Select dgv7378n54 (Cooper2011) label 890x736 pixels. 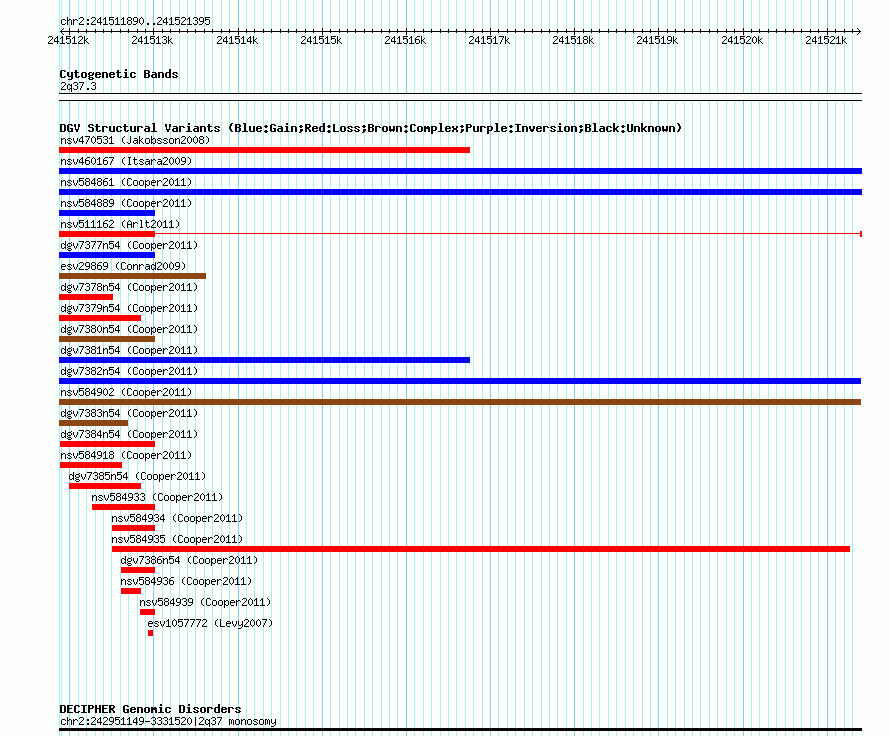129,287
